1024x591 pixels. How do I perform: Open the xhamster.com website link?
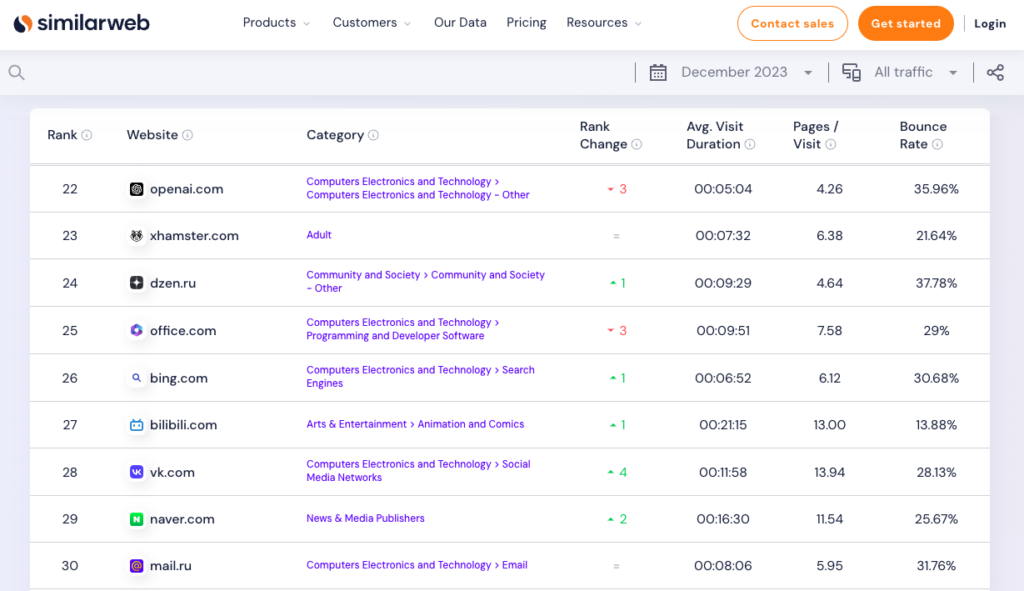[x=194, y=236]
